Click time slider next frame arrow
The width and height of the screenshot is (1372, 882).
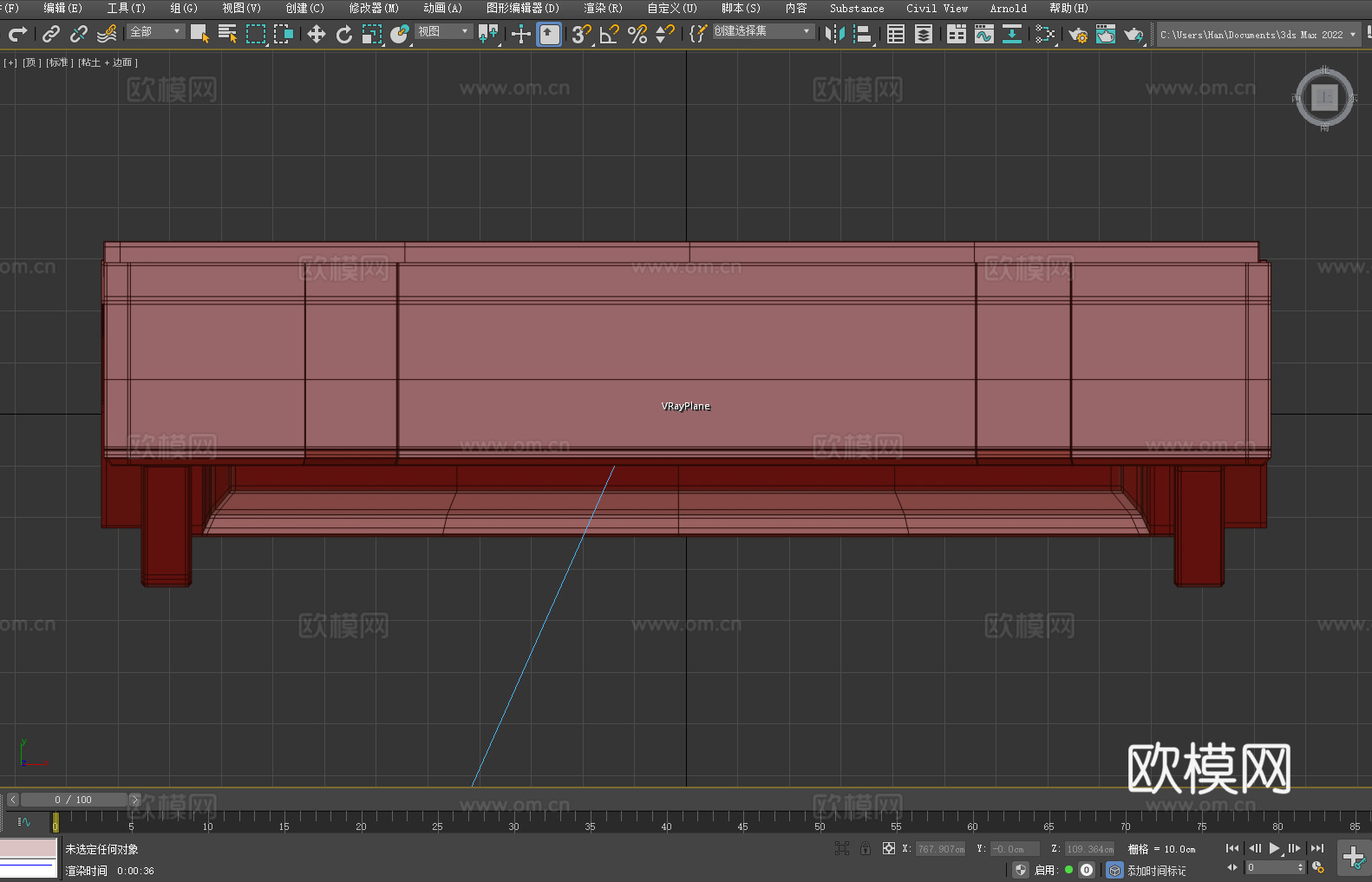point(134,800)
